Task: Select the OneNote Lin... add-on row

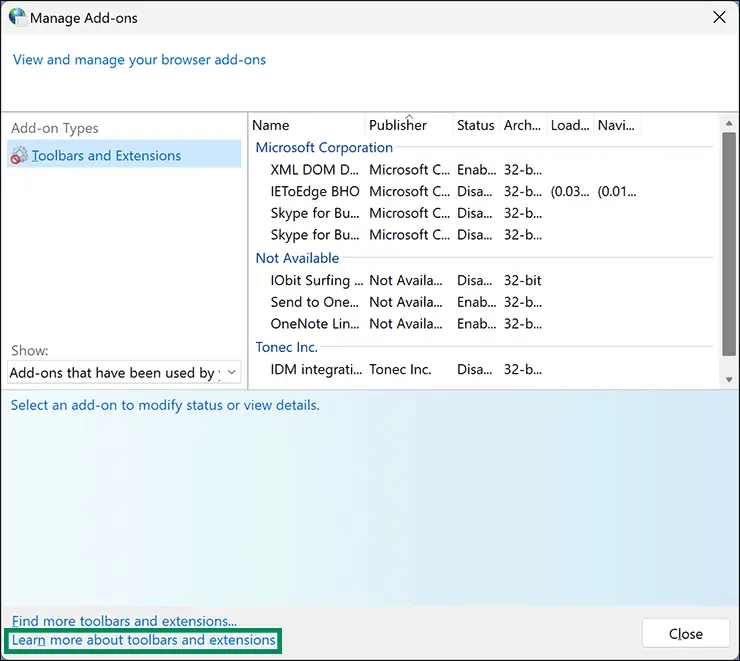Action: [x=482, y=323]
